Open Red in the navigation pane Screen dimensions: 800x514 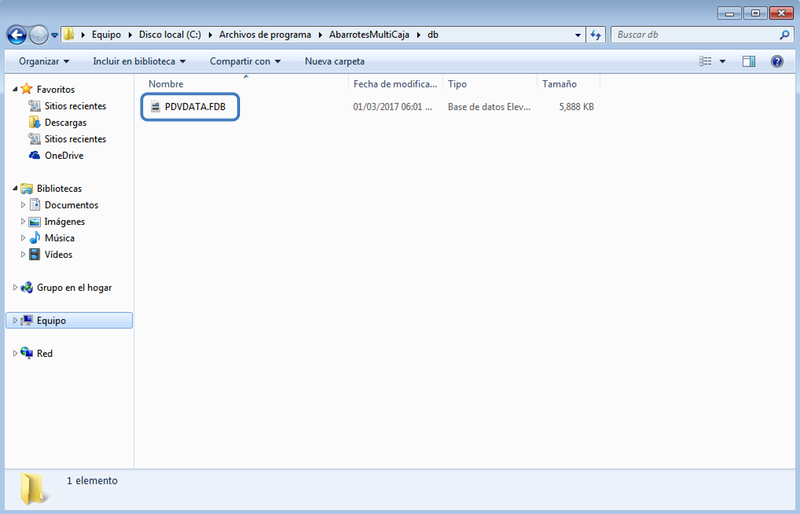[x=44, y=353]
